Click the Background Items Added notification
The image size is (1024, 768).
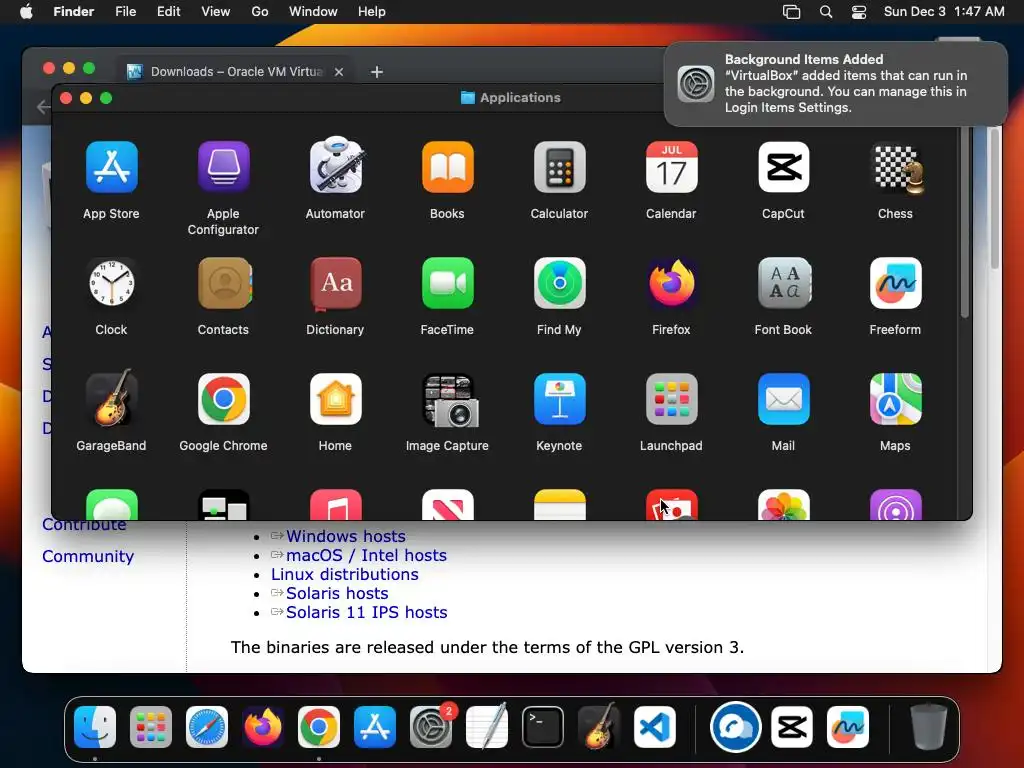[x=835, y=84]
